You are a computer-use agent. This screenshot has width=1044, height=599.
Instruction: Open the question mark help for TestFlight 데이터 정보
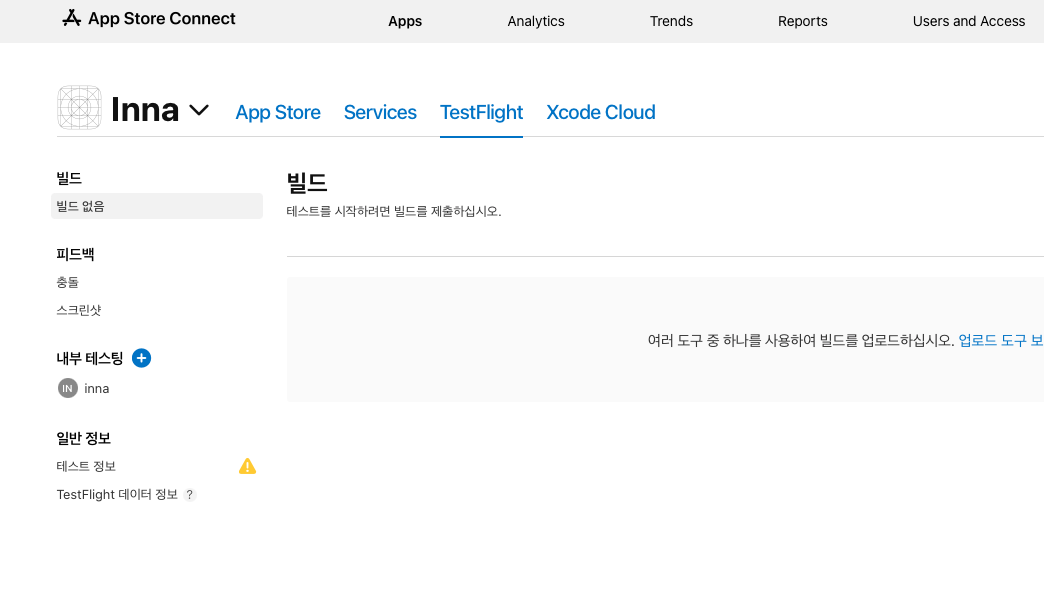[190, 495]
